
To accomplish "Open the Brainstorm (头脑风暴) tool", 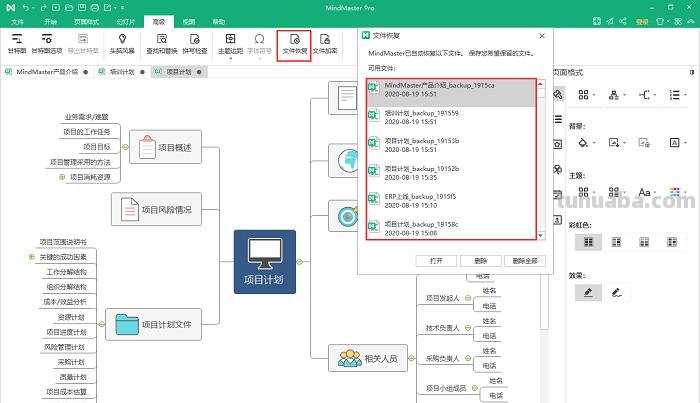I will point(122,43).
